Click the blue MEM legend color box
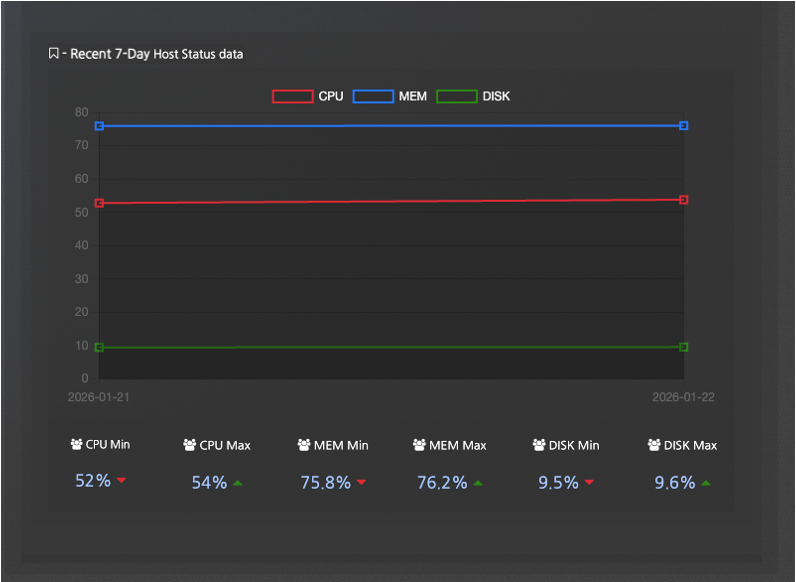The image size is (796, 582). [372, 97]
